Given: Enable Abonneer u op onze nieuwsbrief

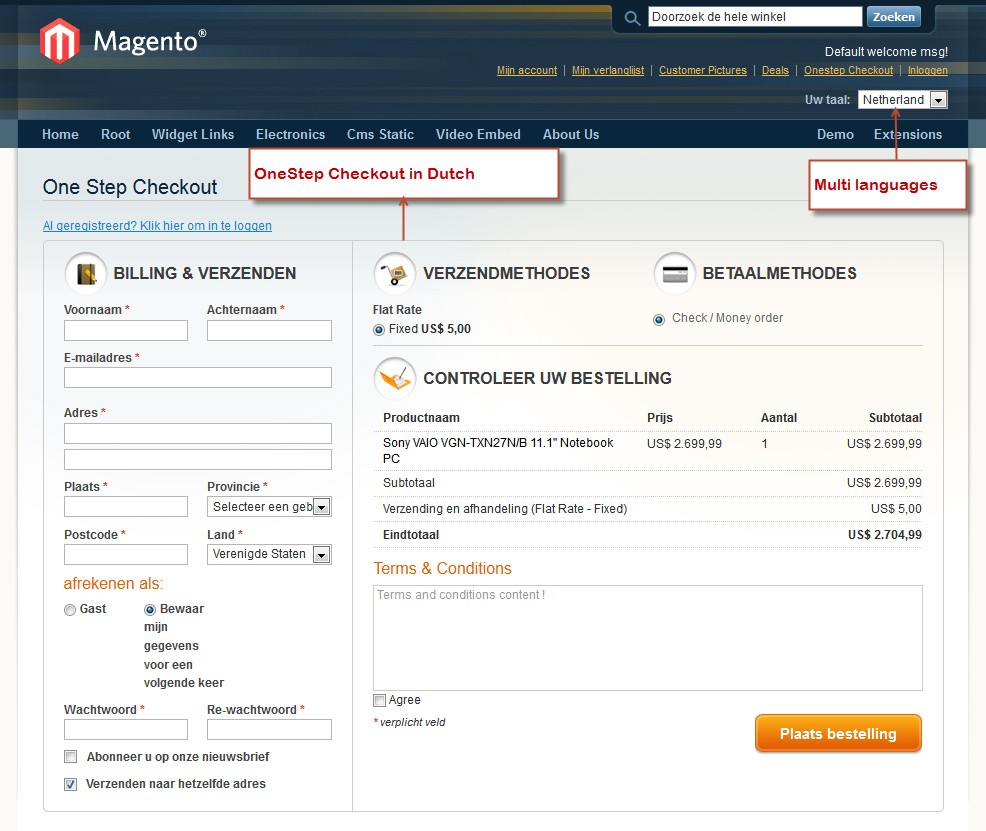Looking at the screenshot, I should (x=71, y=757).
